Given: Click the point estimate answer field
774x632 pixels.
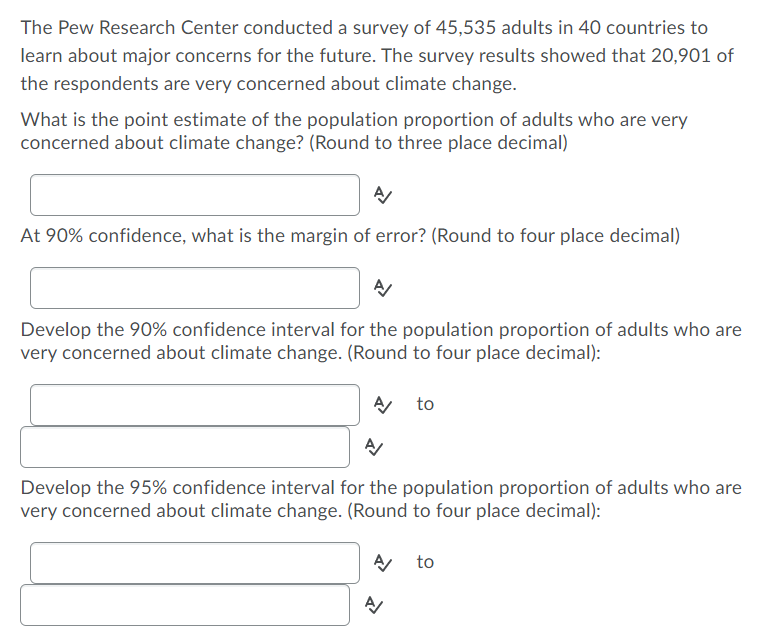Looking at the screenshot, I should point(194,195).
